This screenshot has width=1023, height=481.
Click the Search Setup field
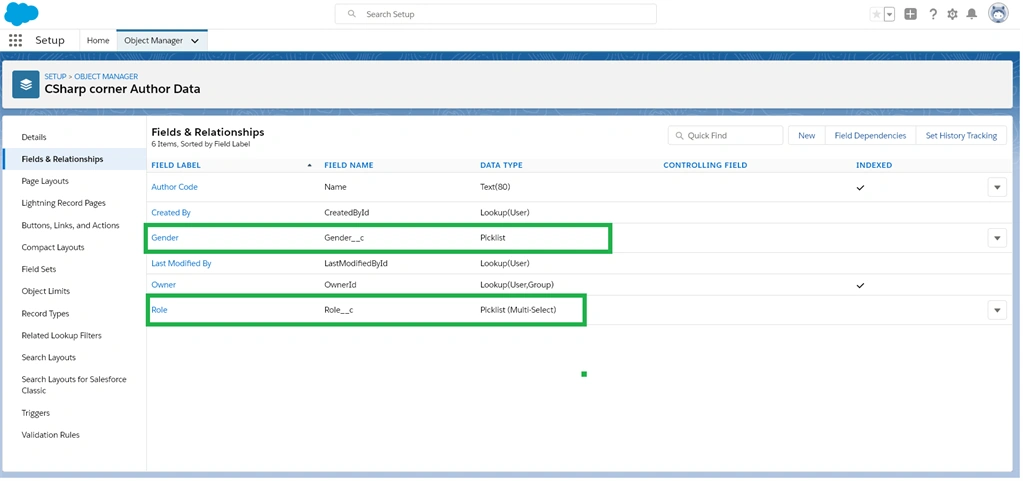[496, 14]
